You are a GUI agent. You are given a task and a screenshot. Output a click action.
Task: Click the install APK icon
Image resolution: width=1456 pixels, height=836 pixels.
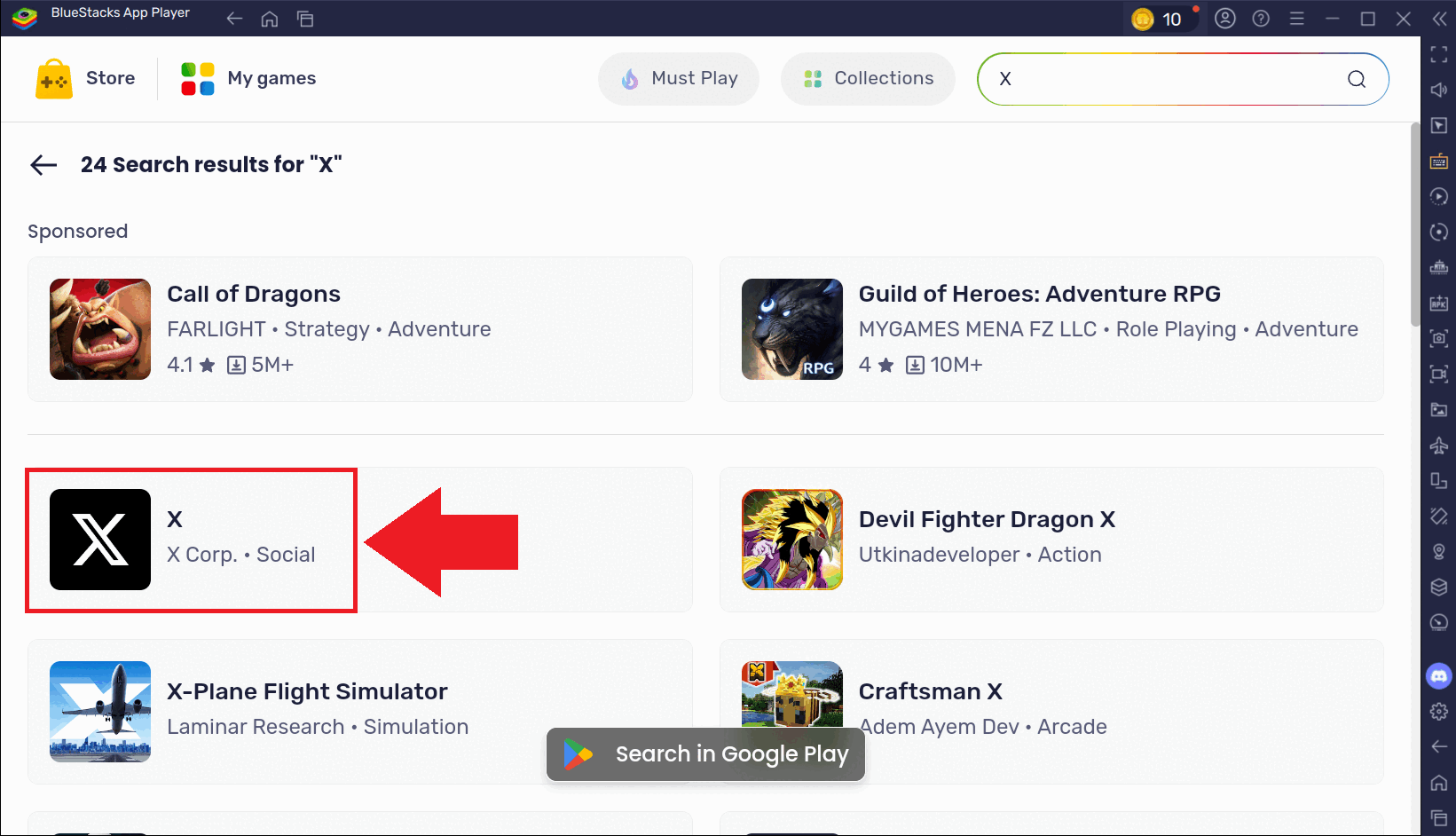coord(1438,304)
